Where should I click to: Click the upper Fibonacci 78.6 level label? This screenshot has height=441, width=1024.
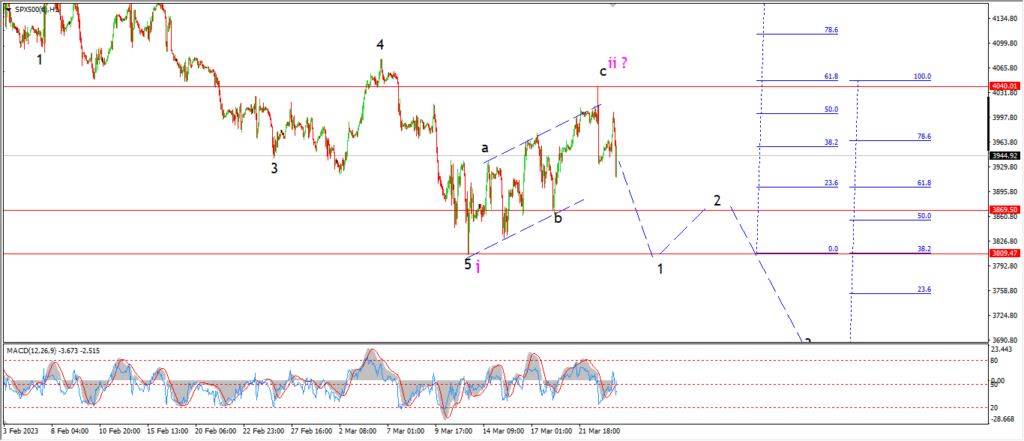(831, 30)
